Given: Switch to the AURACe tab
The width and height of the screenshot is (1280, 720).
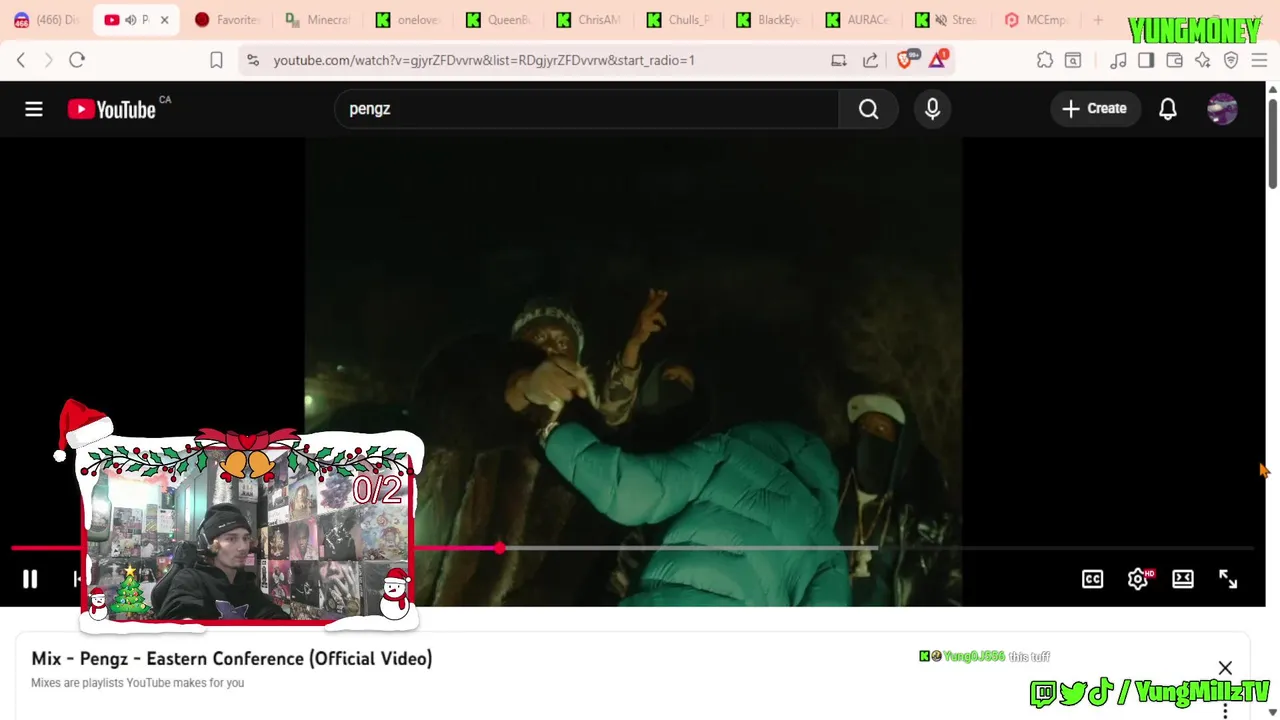Looking at the screenshot, I should pyautogui.click(x=858, y=20).
